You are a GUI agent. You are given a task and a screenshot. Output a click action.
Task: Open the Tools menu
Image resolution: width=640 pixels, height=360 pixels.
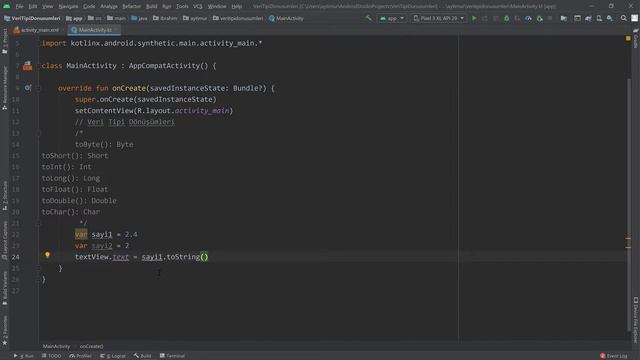pyautogui.click(x=182, y=7)
